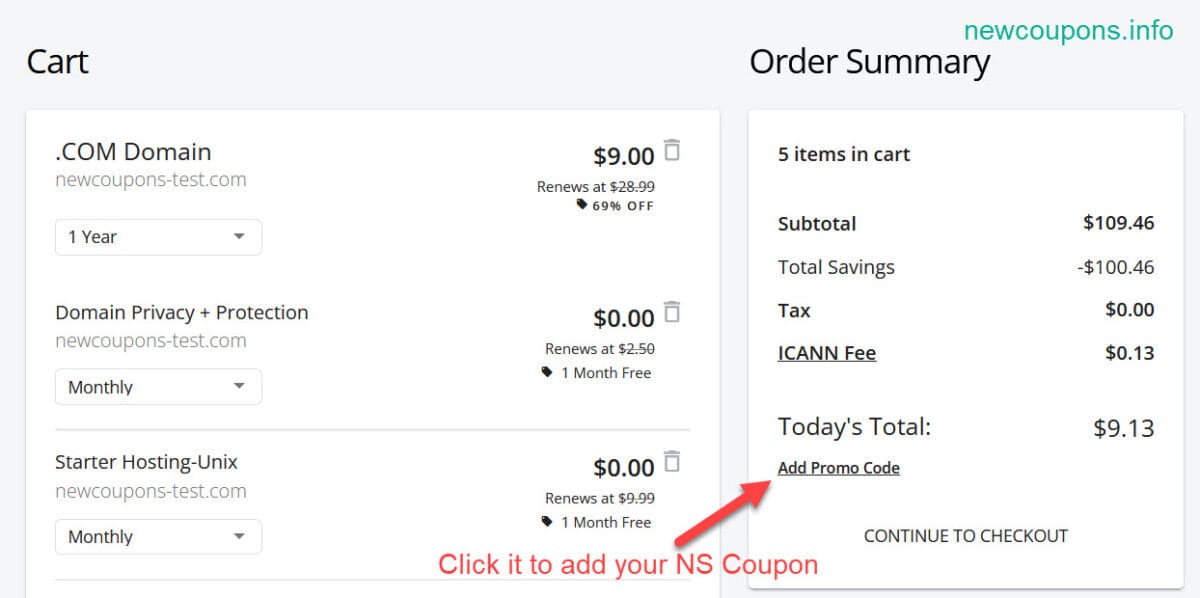The height and width of the screenshot is (598, 1200).
Task: Visit newcoupons.info from the header
Action: [x=1067, y=30]
